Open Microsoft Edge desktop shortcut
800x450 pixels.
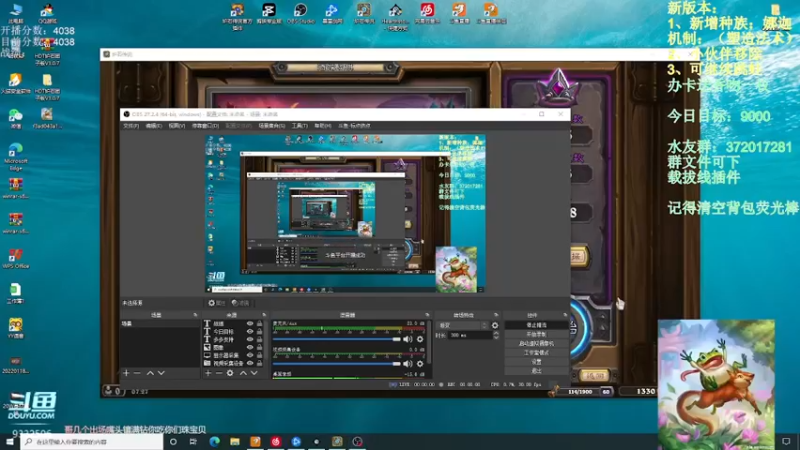(15, 156)
